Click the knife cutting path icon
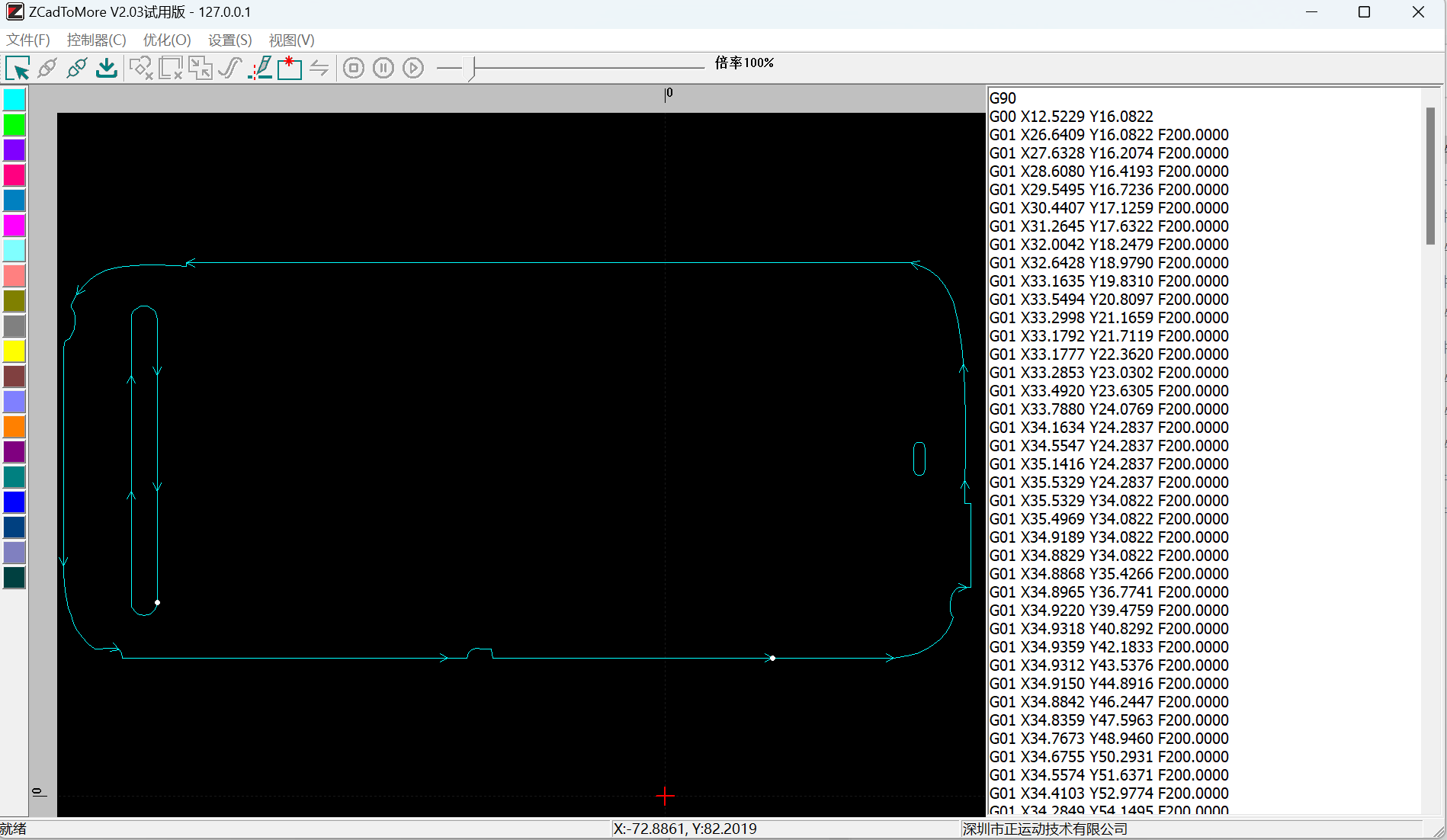The height and width of the screenshot is (840, 1447). [260, 69]
